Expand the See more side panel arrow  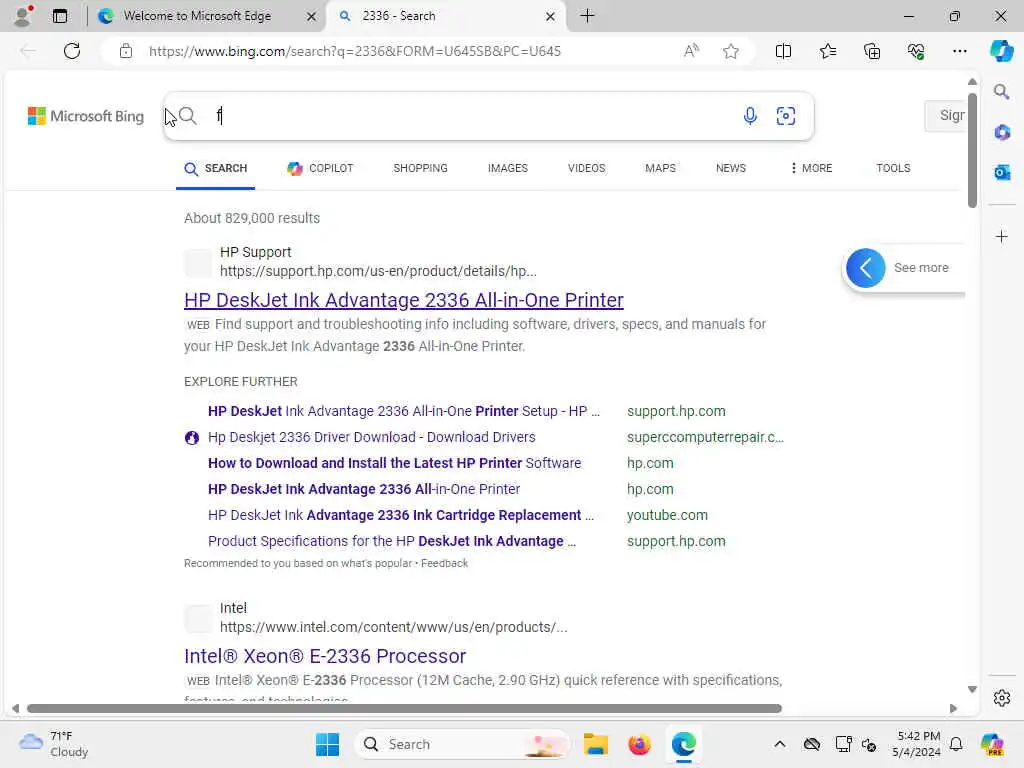click(x=865, y=268)
